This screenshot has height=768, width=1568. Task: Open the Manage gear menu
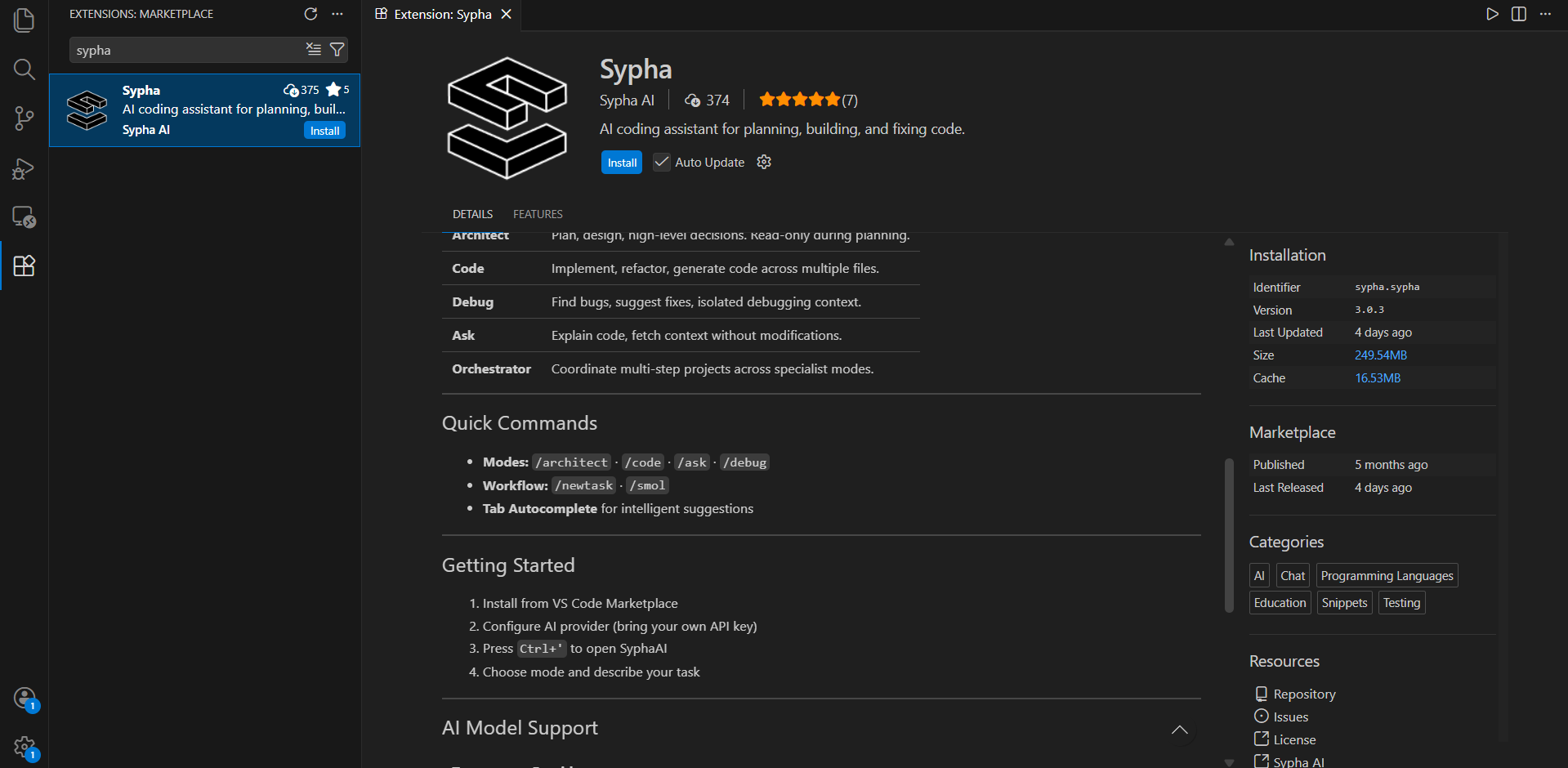pyautogui.click(x=25, y=747)
